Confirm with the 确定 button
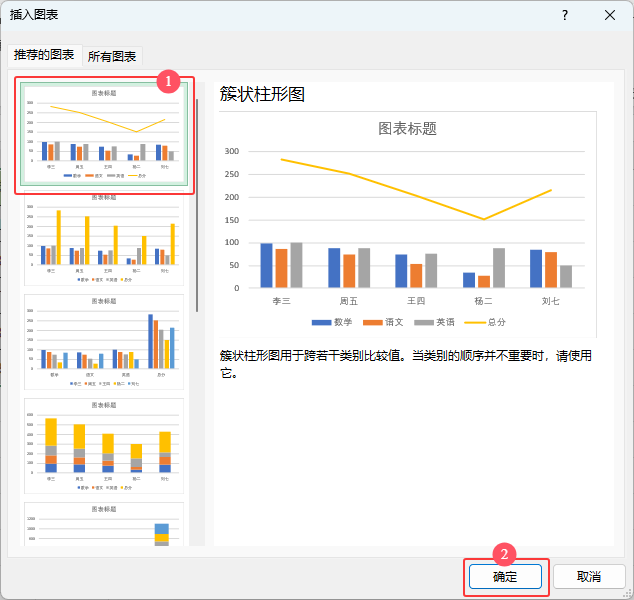Screen dimensions: 634x600 click(505, 576)
